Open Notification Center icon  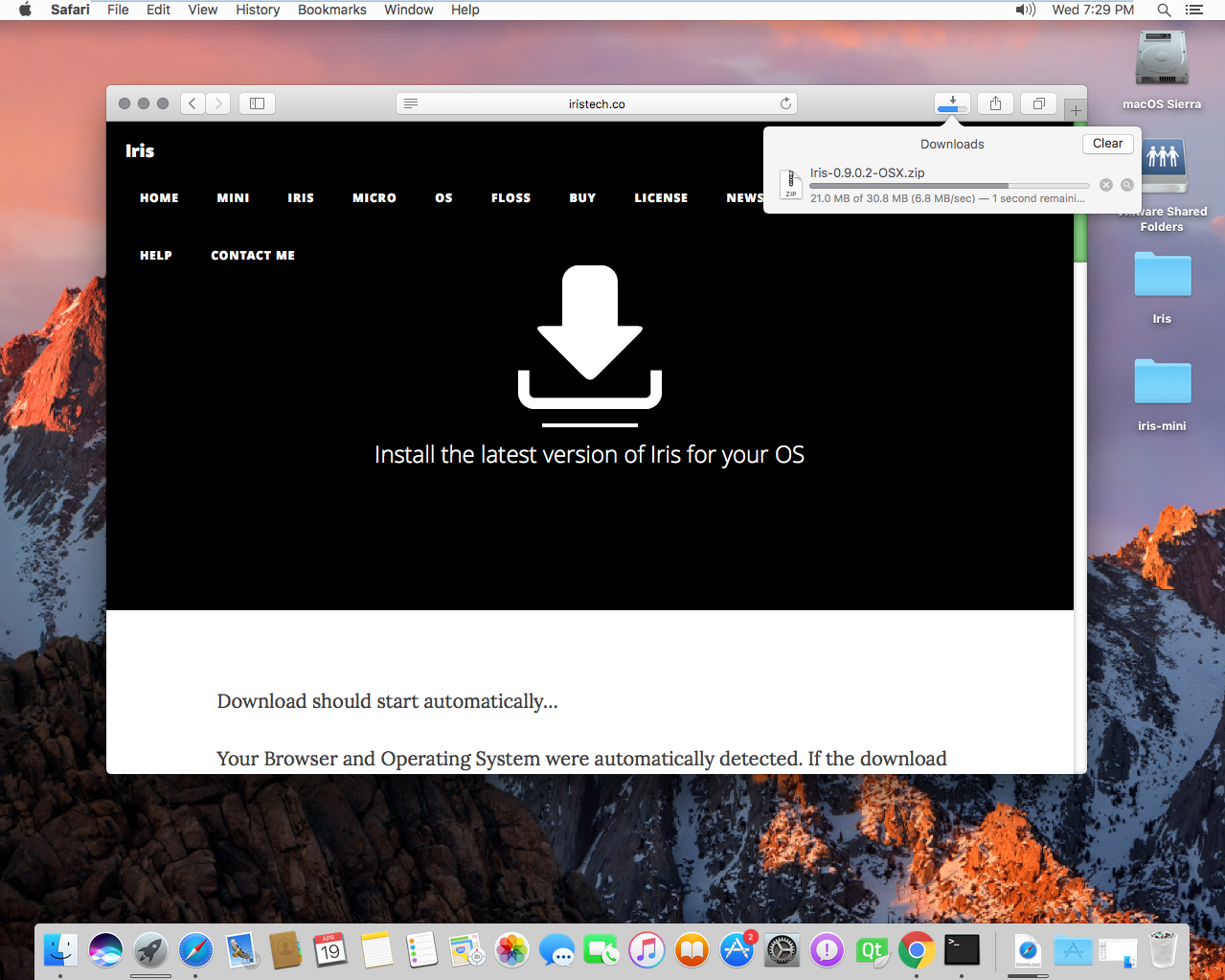click(x=1193, y=10)
